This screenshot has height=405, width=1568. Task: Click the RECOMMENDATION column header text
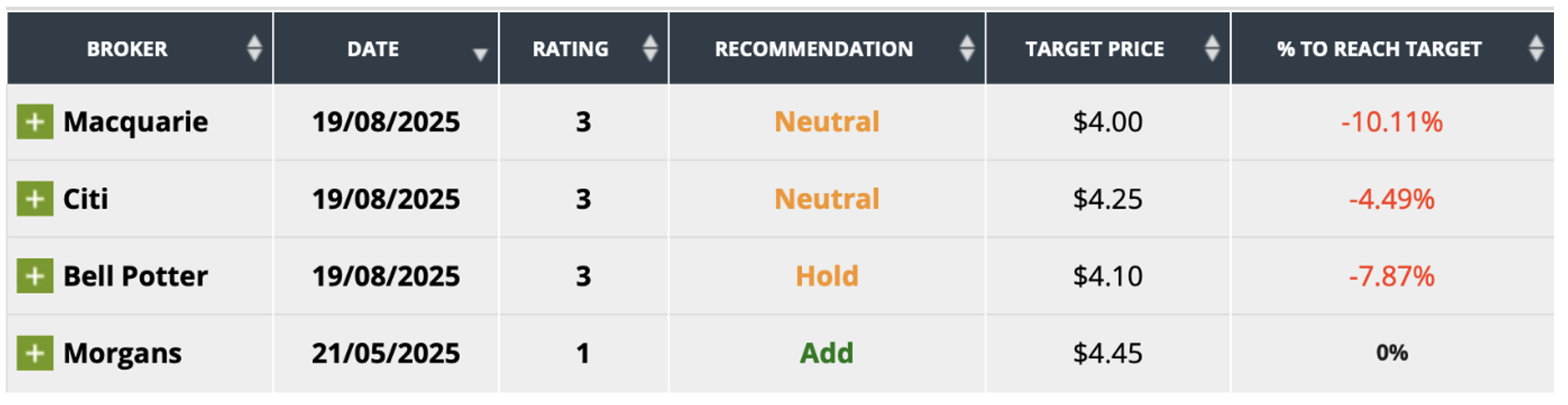point(813,49)
